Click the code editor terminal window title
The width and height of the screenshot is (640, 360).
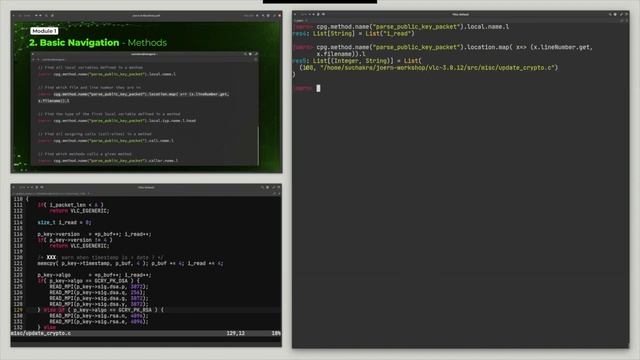[146, 187]
